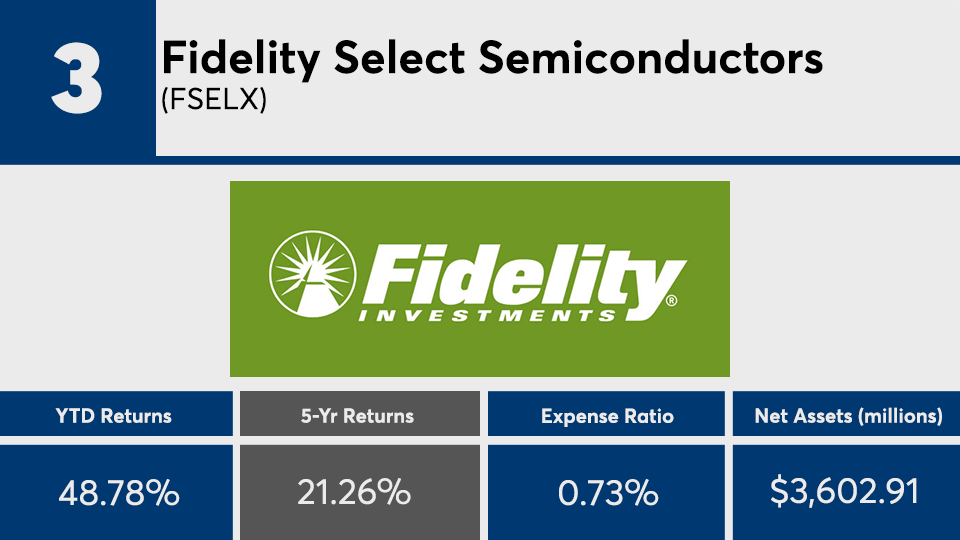Click the registered trademark symbol beside Fidelity

pos(671,299)
